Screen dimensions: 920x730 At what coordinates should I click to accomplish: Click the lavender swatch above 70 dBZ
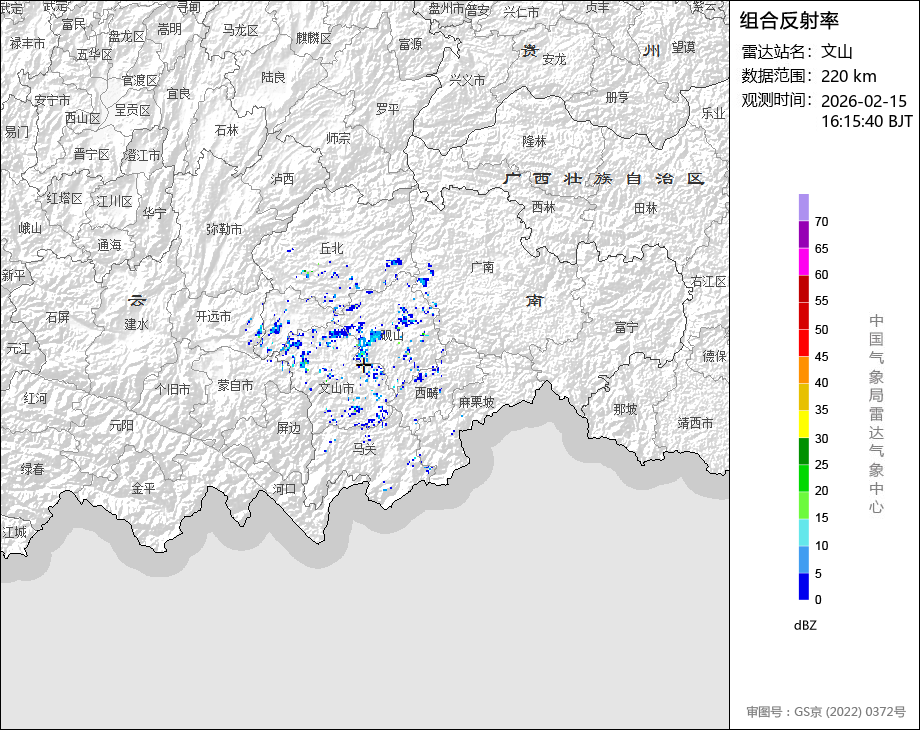pyautogui.click(x=804, y=207)
